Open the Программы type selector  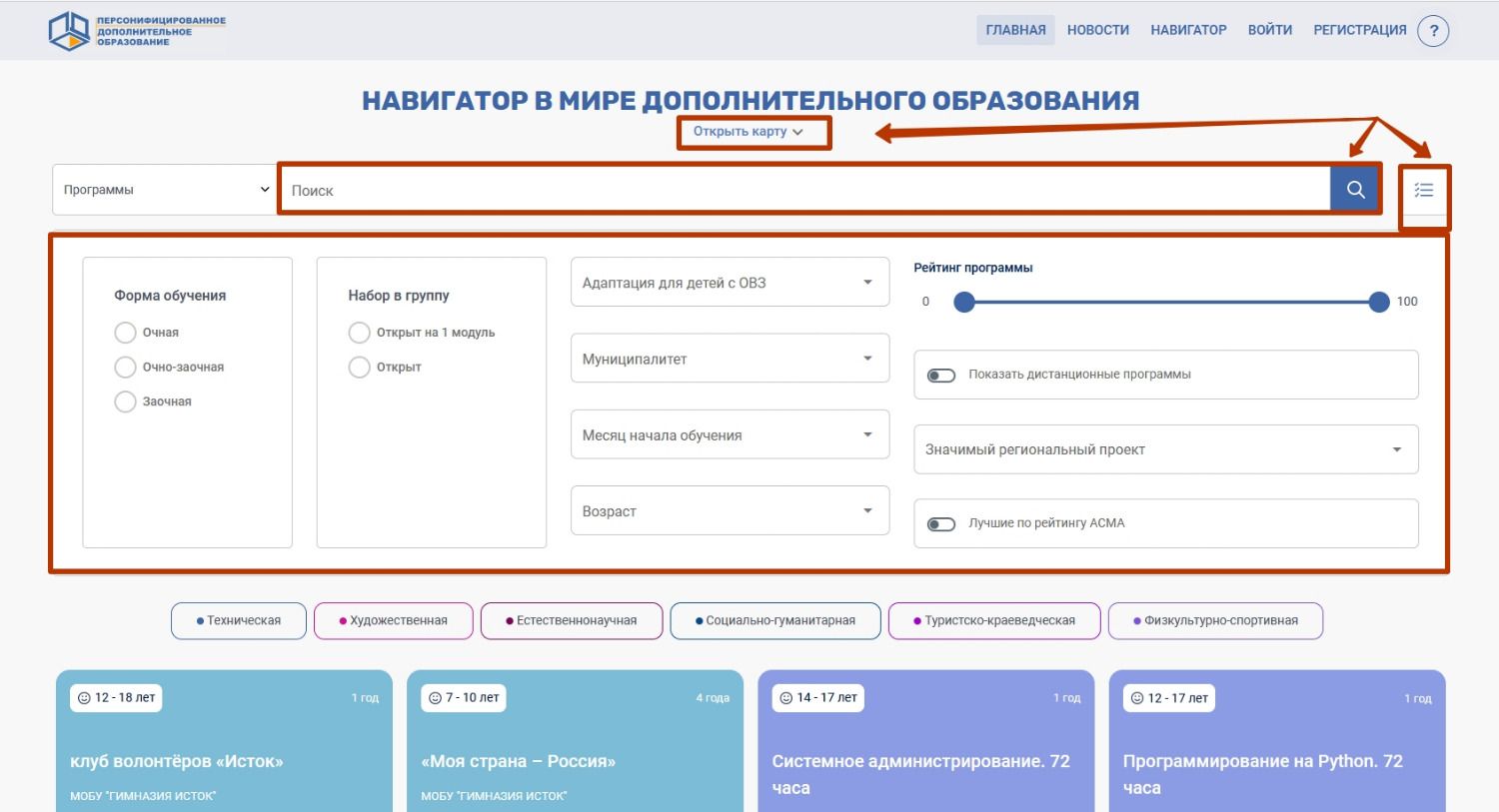click(165, 190)
